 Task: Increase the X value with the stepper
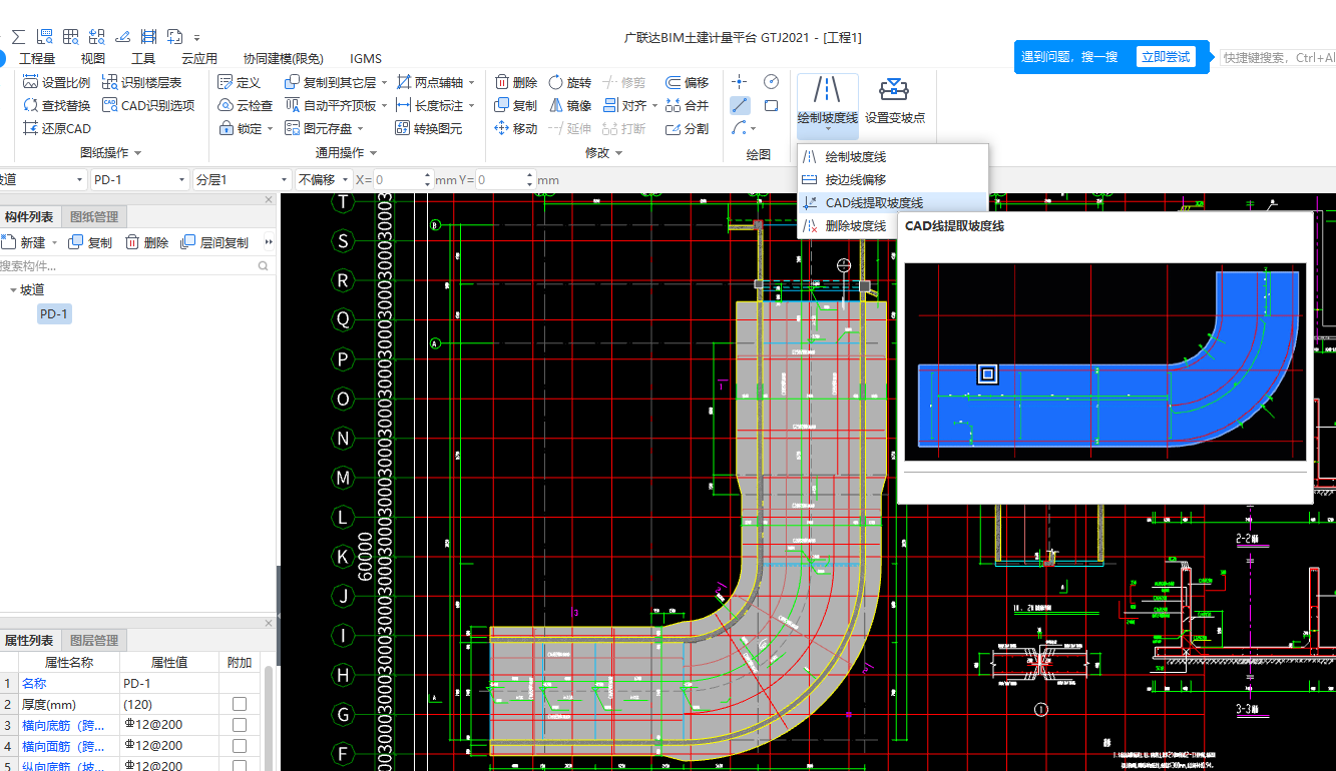click(x=426, y=174)
